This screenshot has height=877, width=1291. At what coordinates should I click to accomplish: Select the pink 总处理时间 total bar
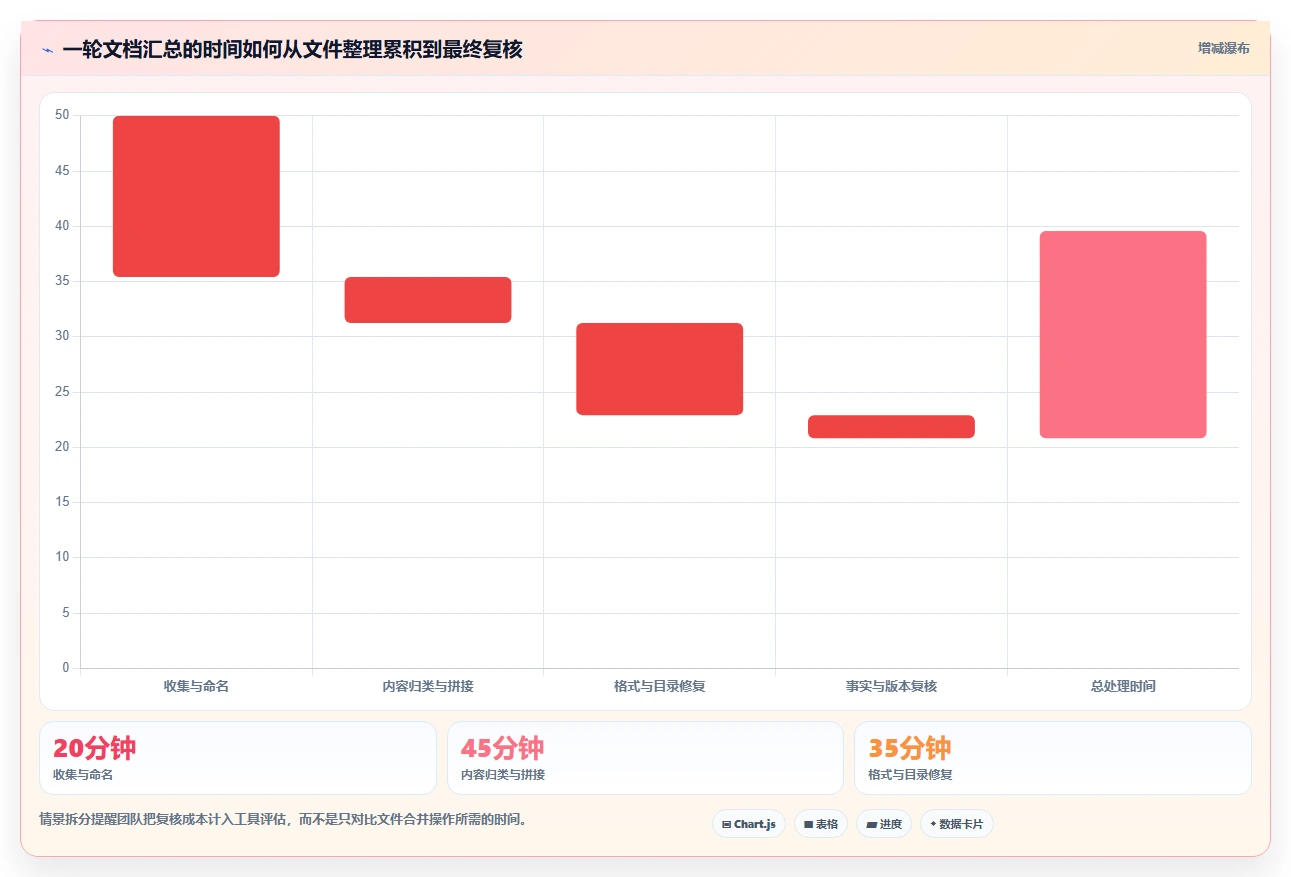(1123, 335)
